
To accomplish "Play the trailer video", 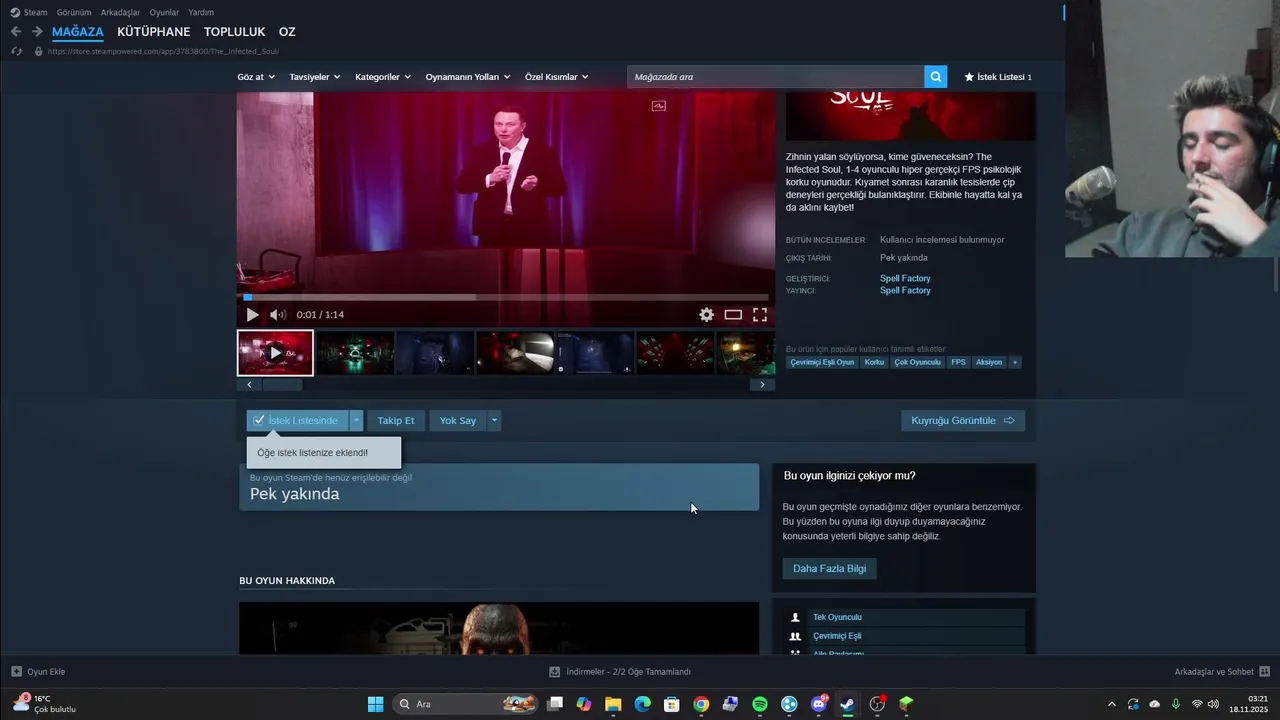I will [252, 315].
